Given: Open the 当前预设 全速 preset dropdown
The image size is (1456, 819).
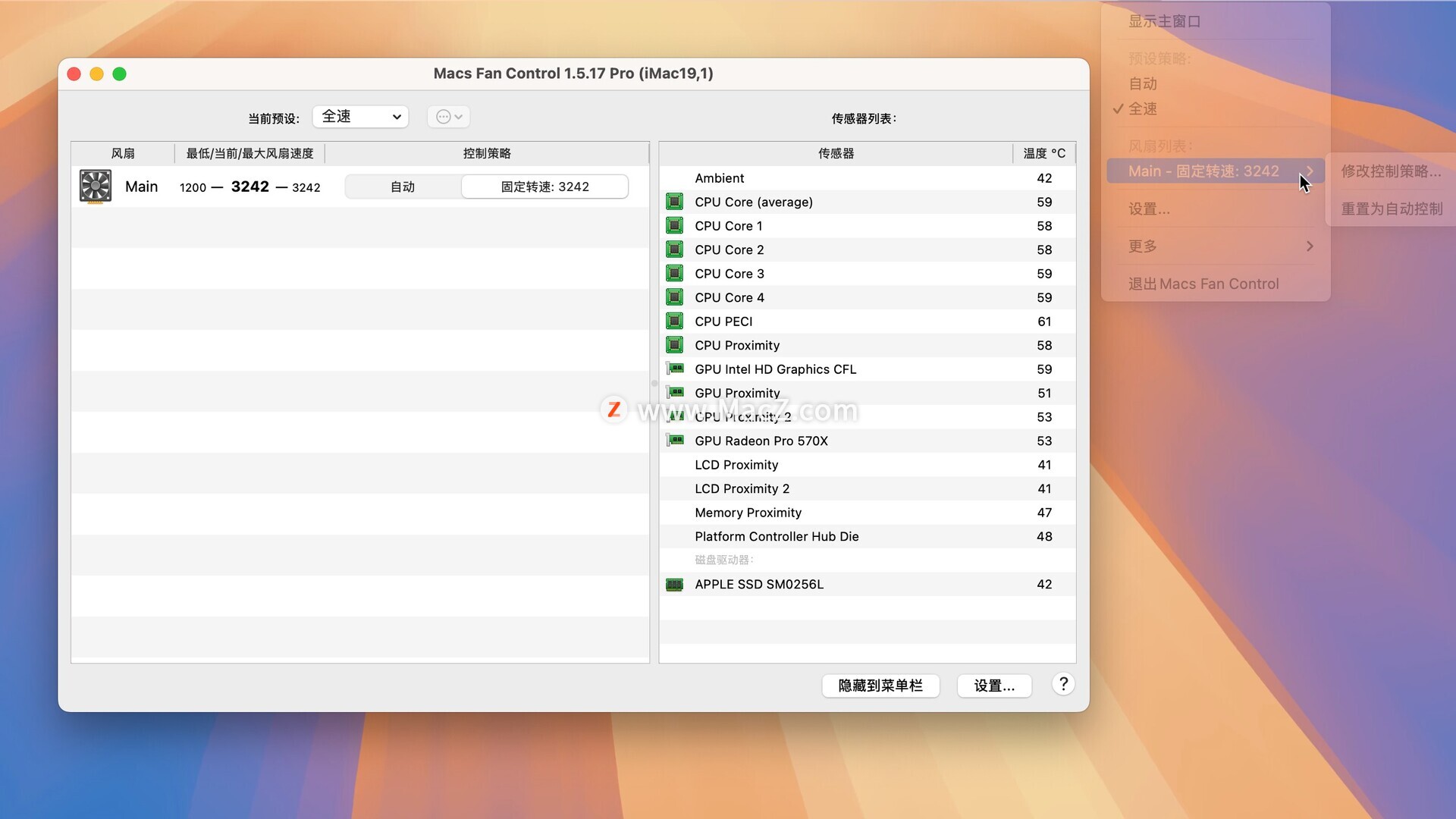Looking at the screenshot, I should (361, 117).
